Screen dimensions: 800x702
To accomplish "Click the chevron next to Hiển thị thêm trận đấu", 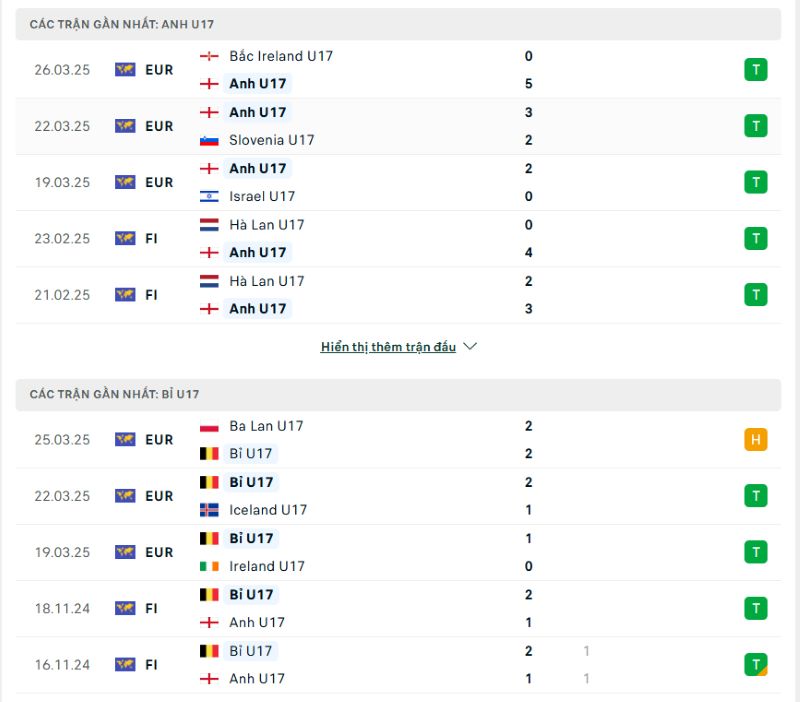I will pyautogui.click(x=471, y=347).
